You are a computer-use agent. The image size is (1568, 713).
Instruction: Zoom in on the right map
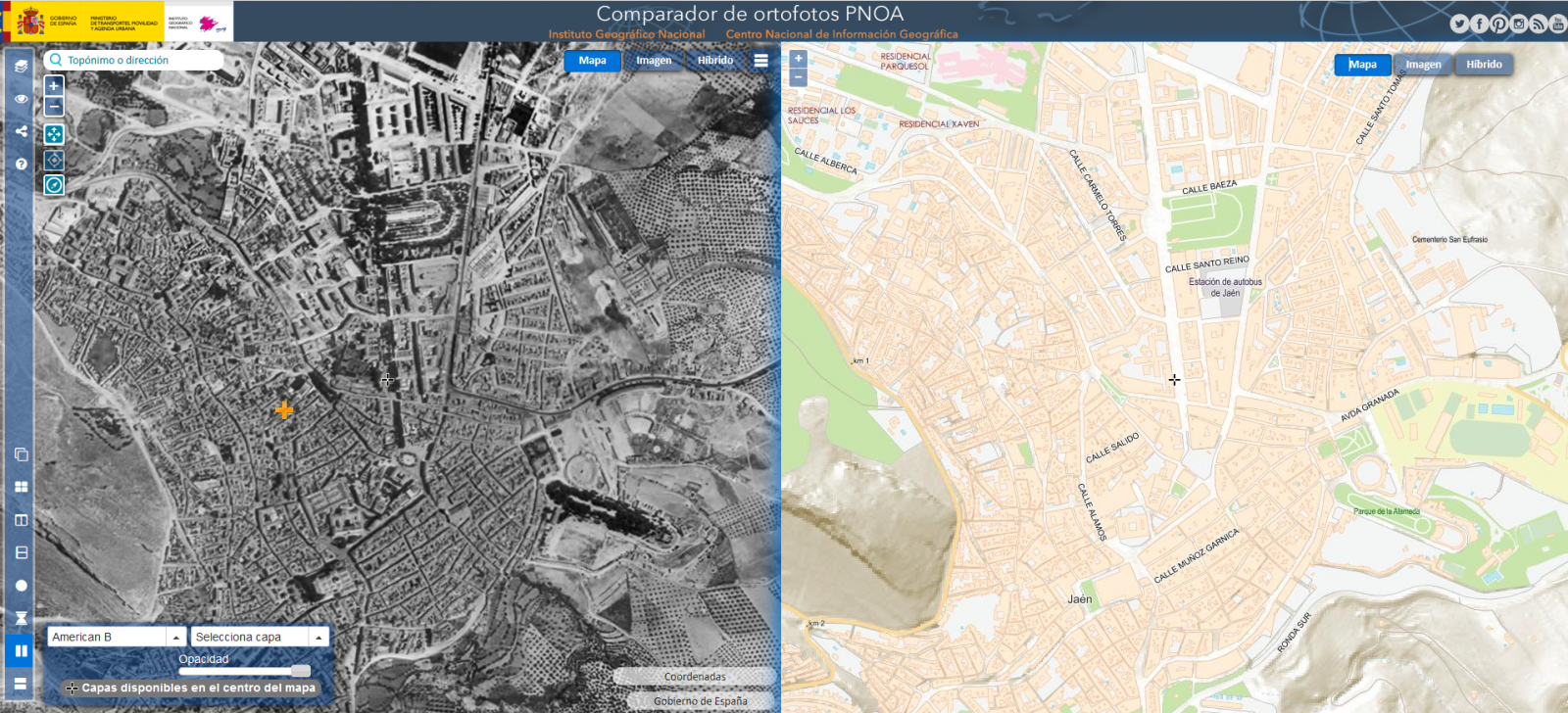coord(799,59)
